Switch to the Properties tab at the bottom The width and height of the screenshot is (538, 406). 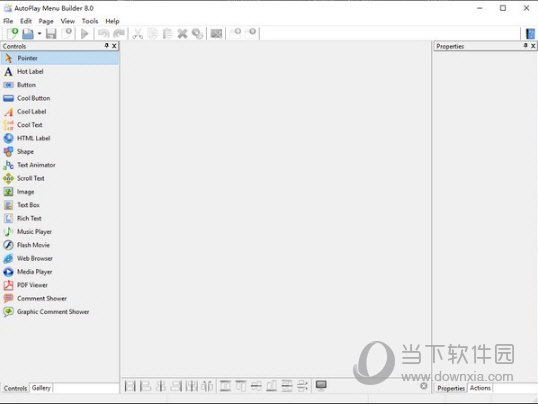coord(451,389)
